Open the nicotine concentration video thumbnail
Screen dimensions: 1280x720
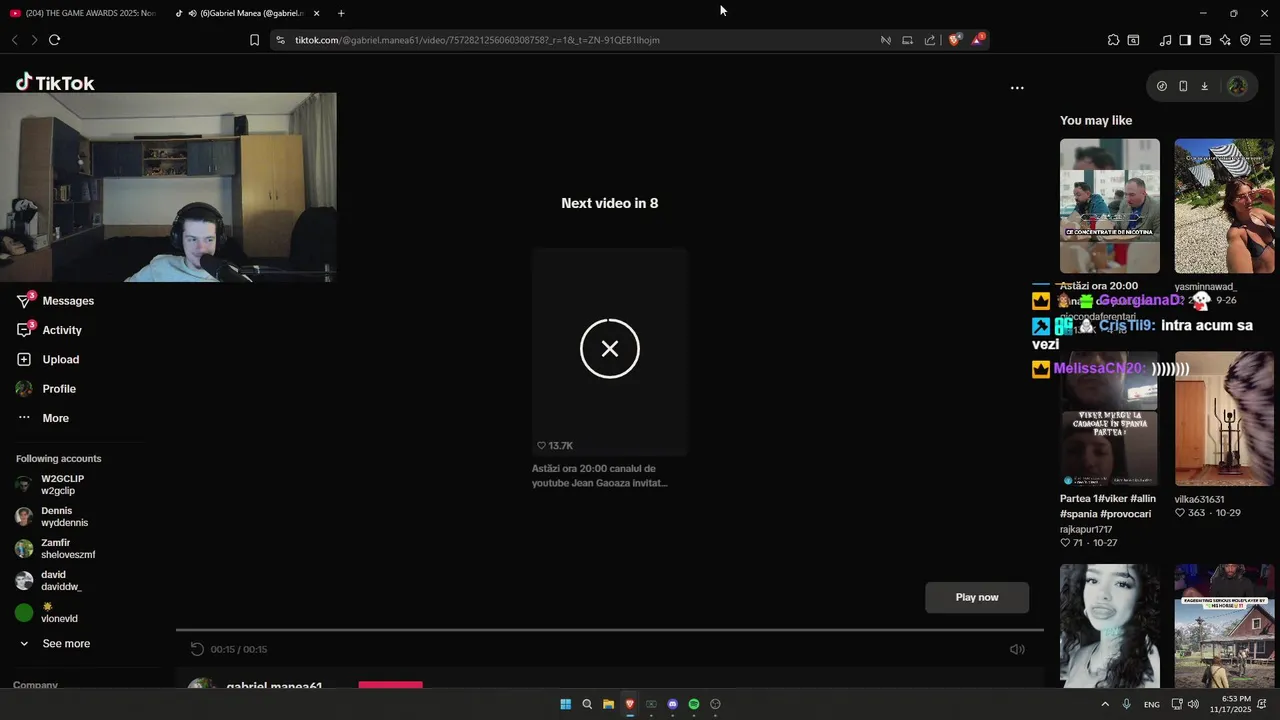click(1110, 206)
